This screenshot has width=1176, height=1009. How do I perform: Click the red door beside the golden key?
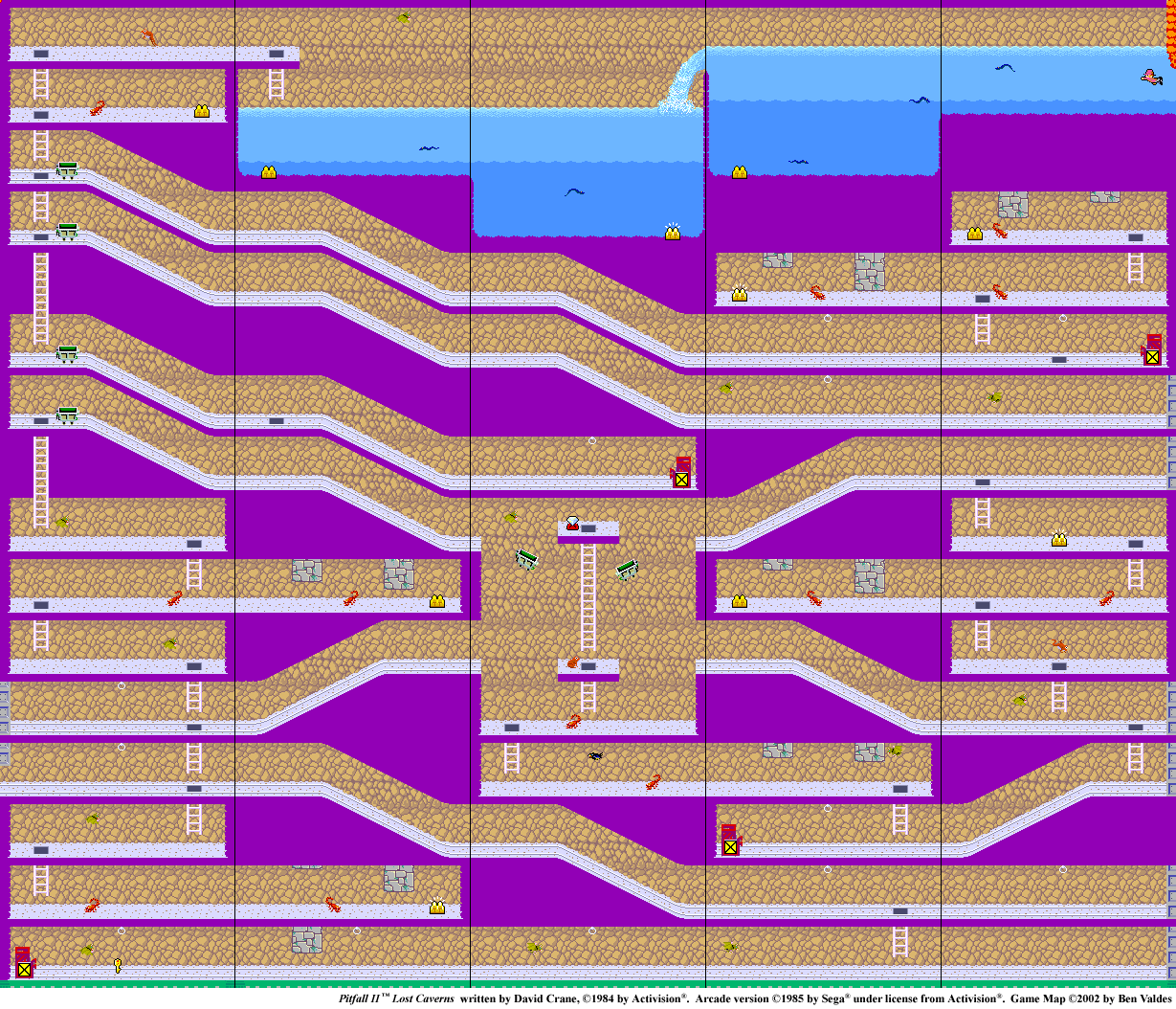[x=24, y=962]
